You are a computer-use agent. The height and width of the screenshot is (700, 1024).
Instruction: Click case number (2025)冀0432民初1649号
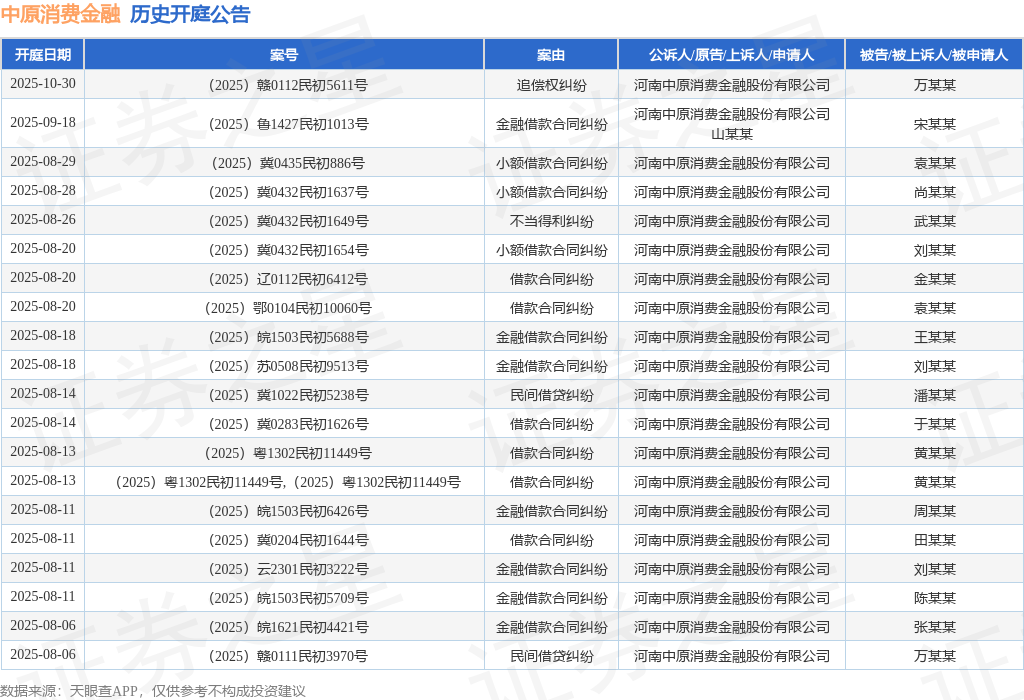[x=287, y=221]
